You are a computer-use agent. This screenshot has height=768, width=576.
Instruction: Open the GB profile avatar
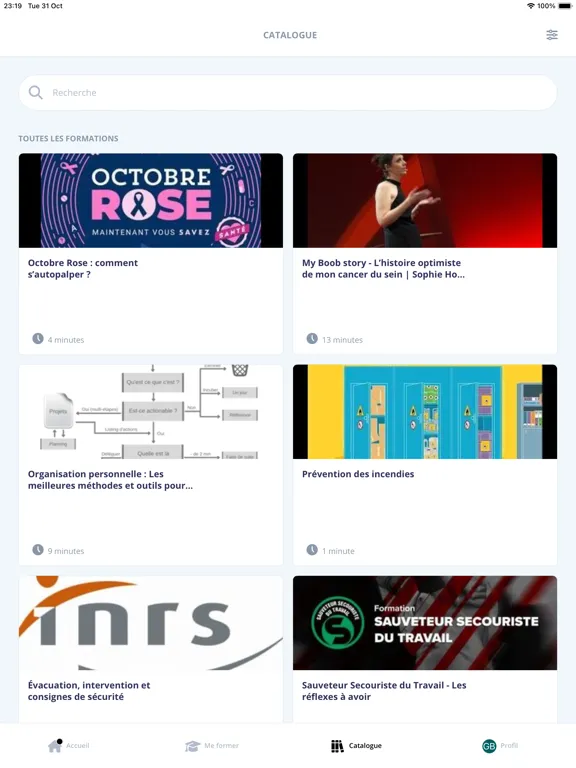[x=489, y=746]
